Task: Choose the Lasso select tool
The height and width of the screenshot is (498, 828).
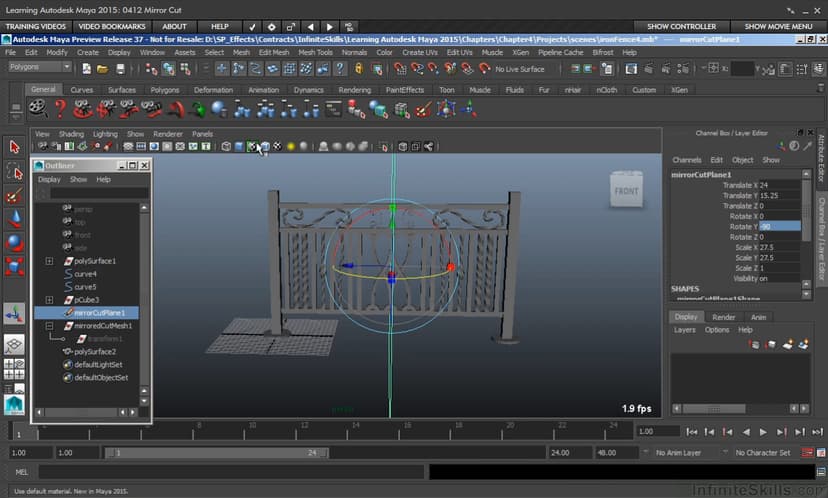Action: [14, 171]
